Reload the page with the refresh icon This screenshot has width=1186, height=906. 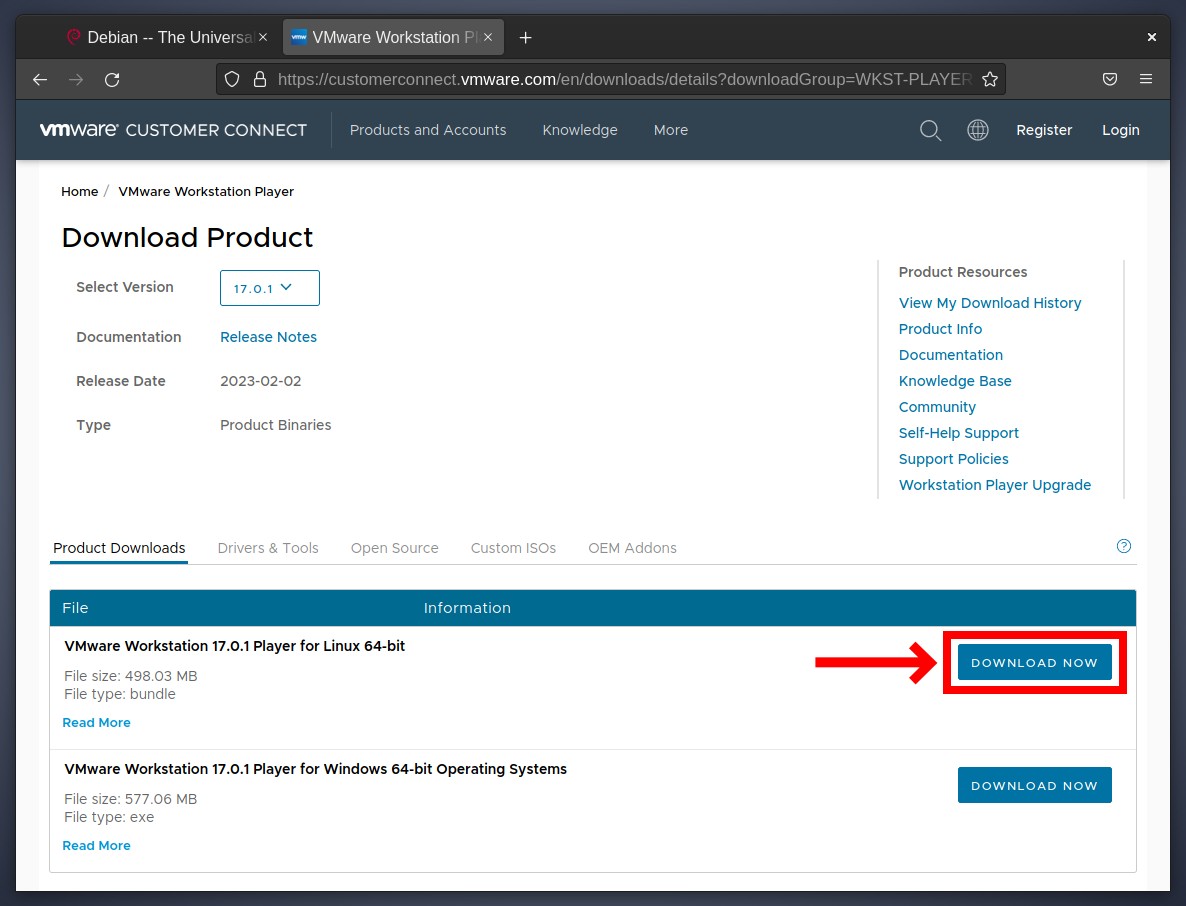(112, 79)
